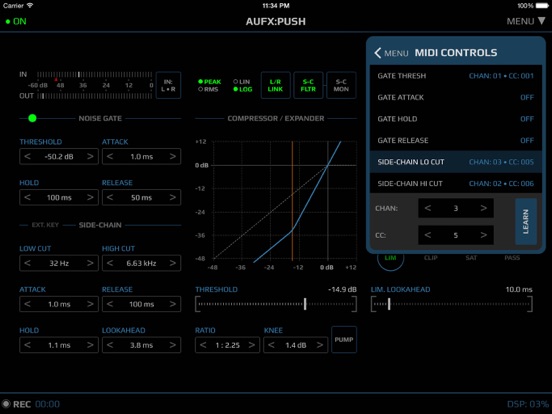Toggle EXT. KEY side-chain option
Viewport: 552px width, 414px height.
(x=45, y=225)
